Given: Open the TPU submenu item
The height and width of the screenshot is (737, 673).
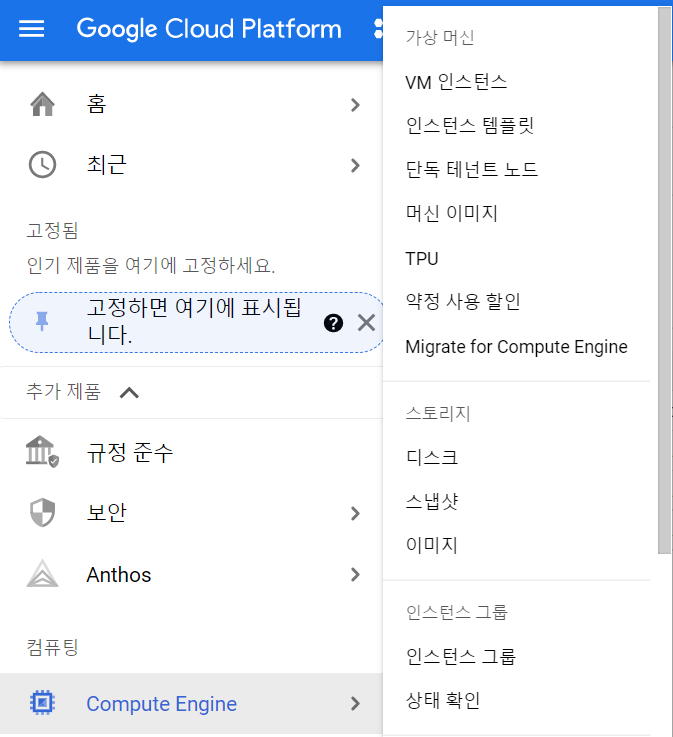Looking at the screenshot, I should (422, 259).
